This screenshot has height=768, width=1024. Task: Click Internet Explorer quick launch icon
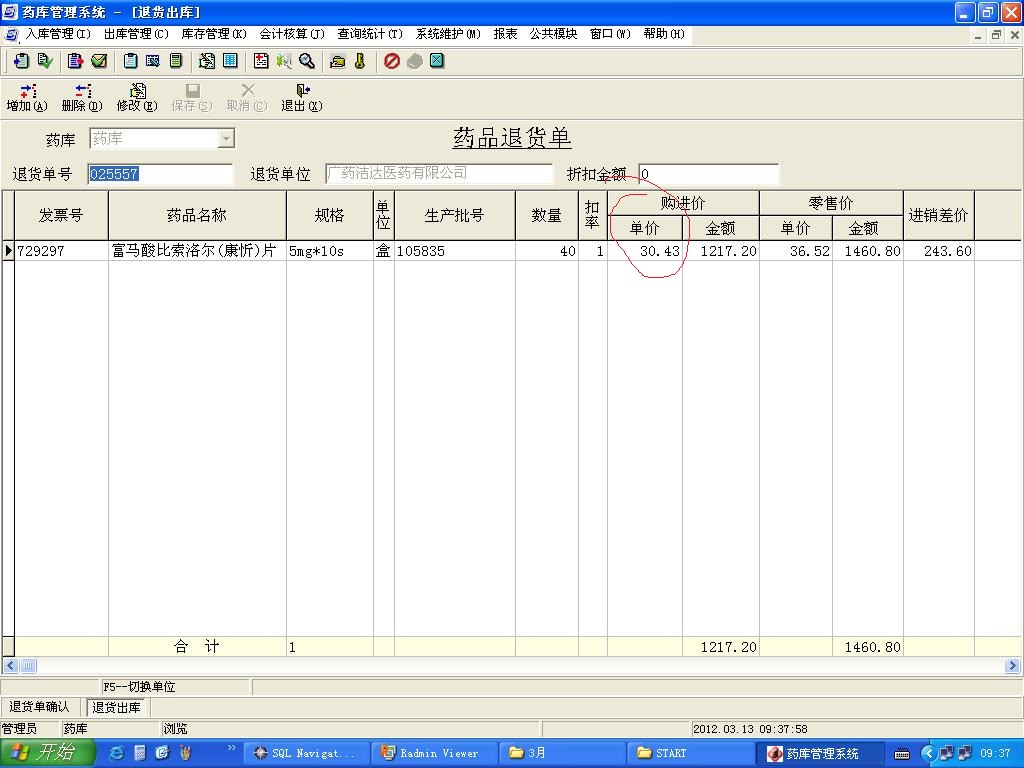click(x=118, y=753)
